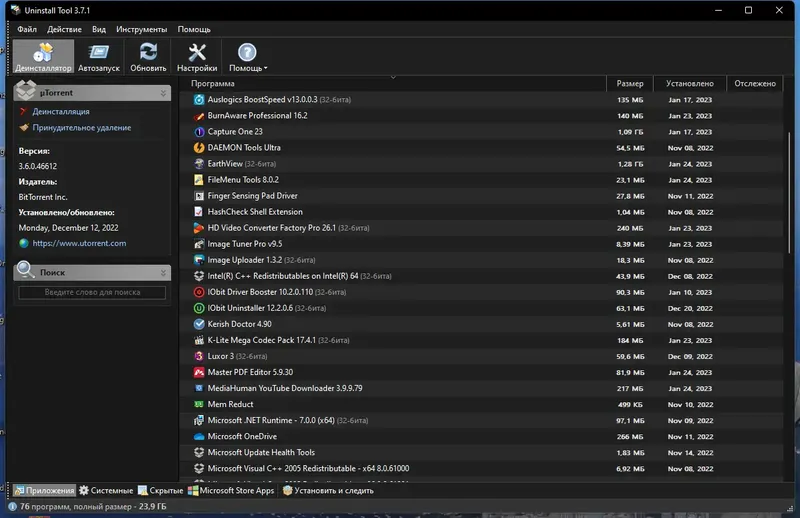
Task: Focus the search word input field
Action: [92, 292]
